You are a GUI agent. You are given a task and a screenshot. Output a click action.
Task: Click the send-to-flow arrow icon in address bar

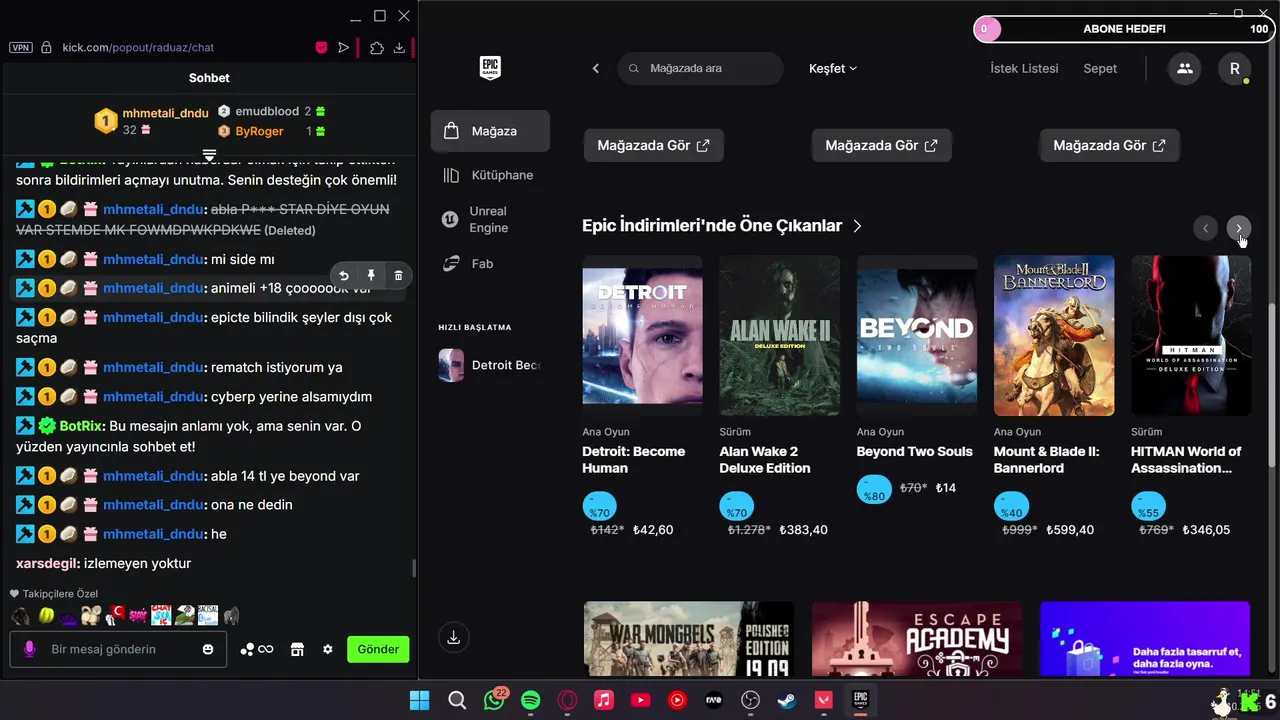point(344,47)
